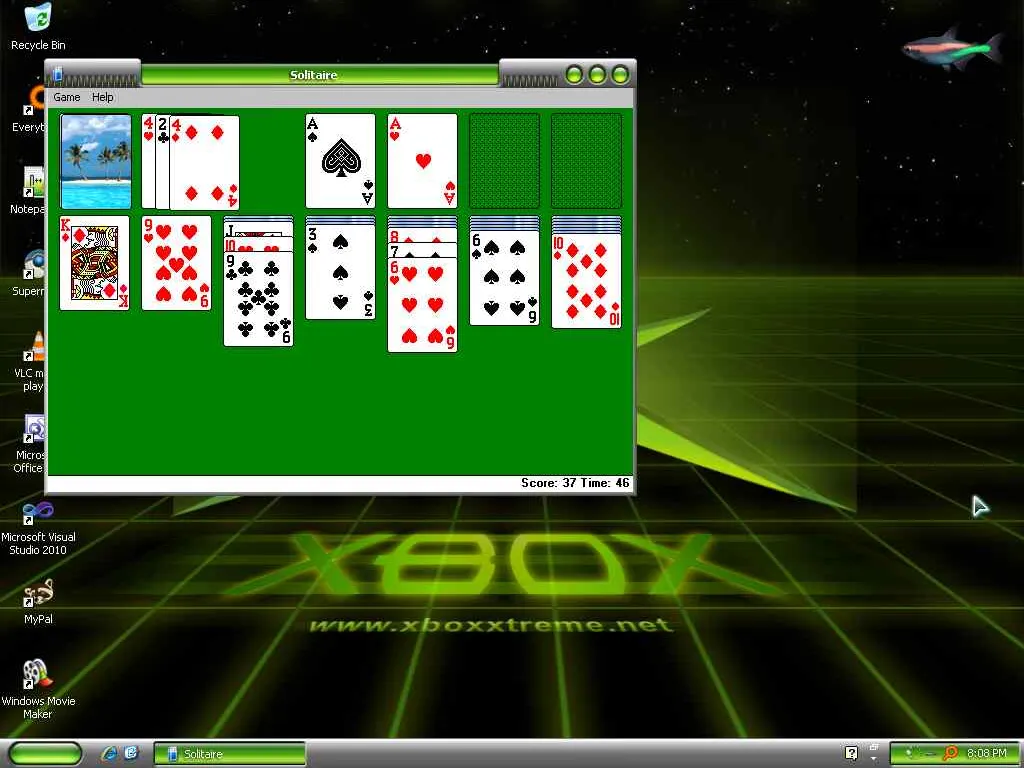Select the ten of hearts in third column
The width and height of the screenshot is (1024, 768).
(x=259, y=246)
